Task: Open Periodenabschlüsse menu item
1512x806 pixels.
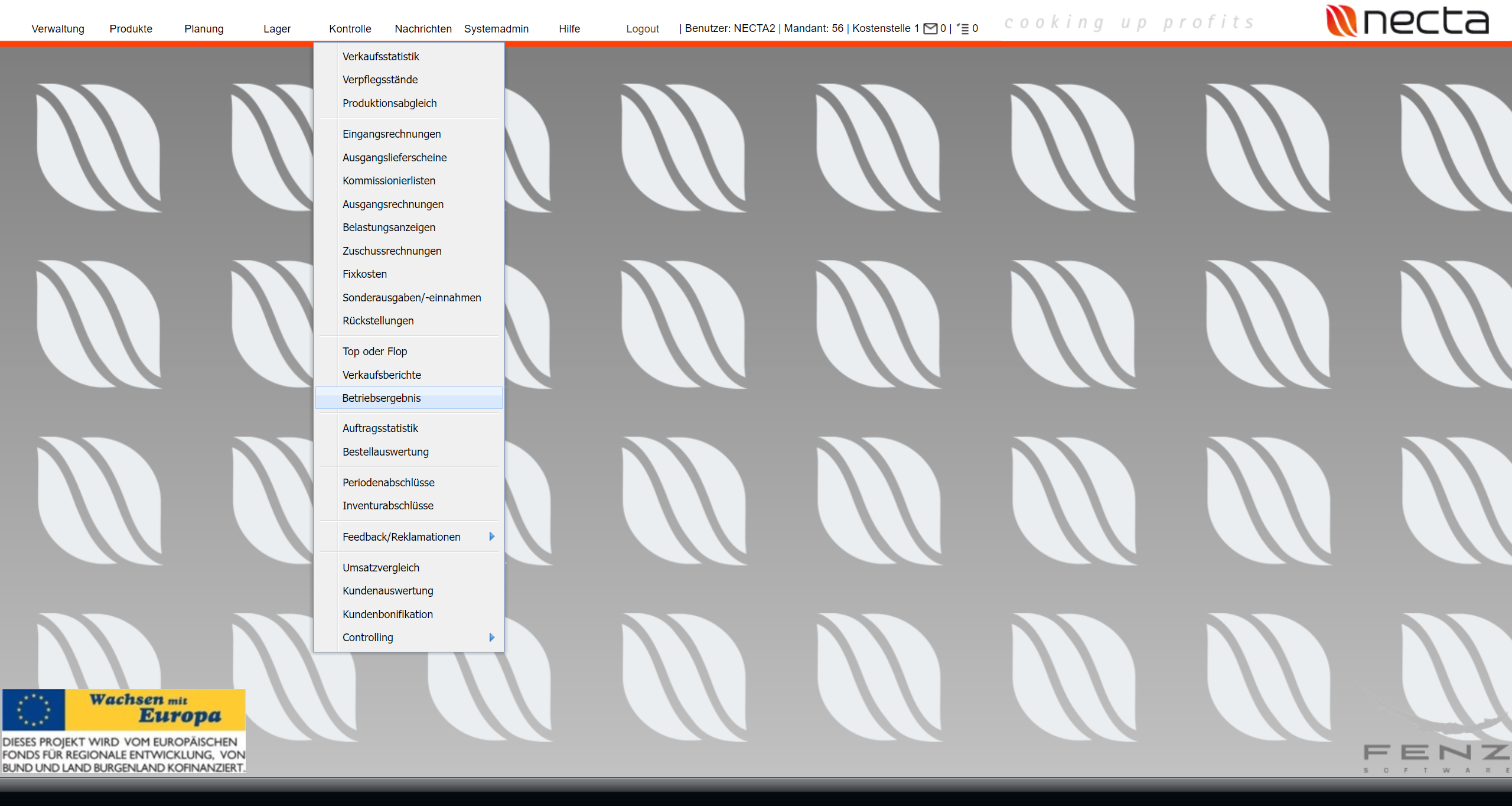Action: [388, 482]
